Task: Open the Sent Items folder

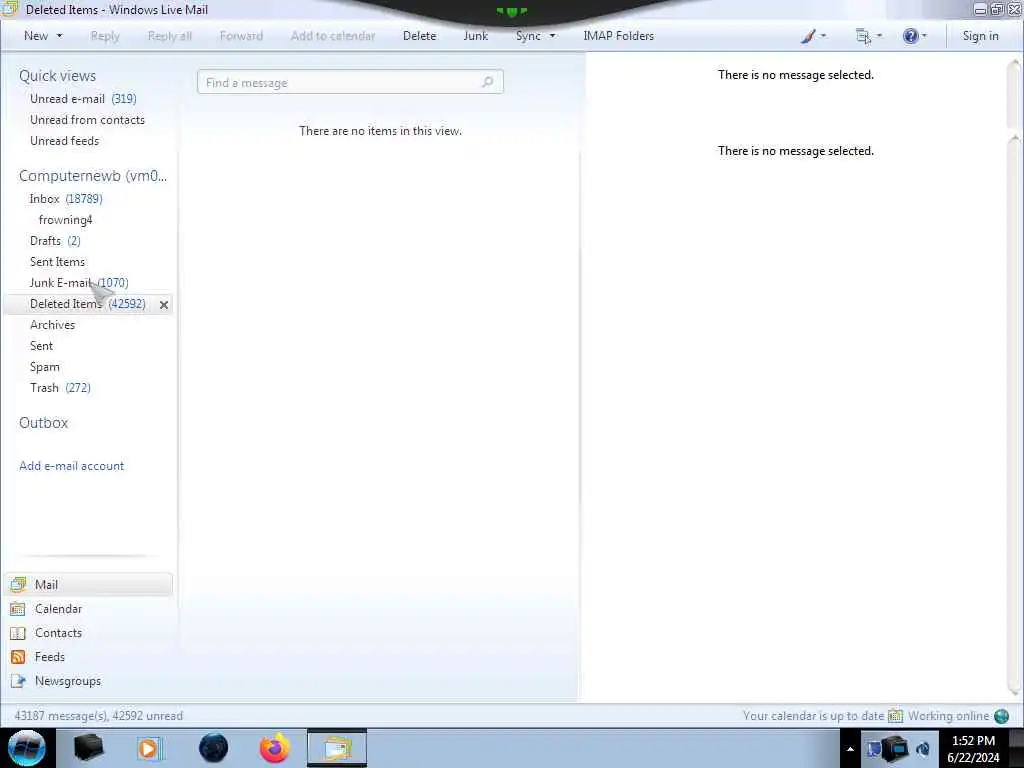Action: point(57,261)
